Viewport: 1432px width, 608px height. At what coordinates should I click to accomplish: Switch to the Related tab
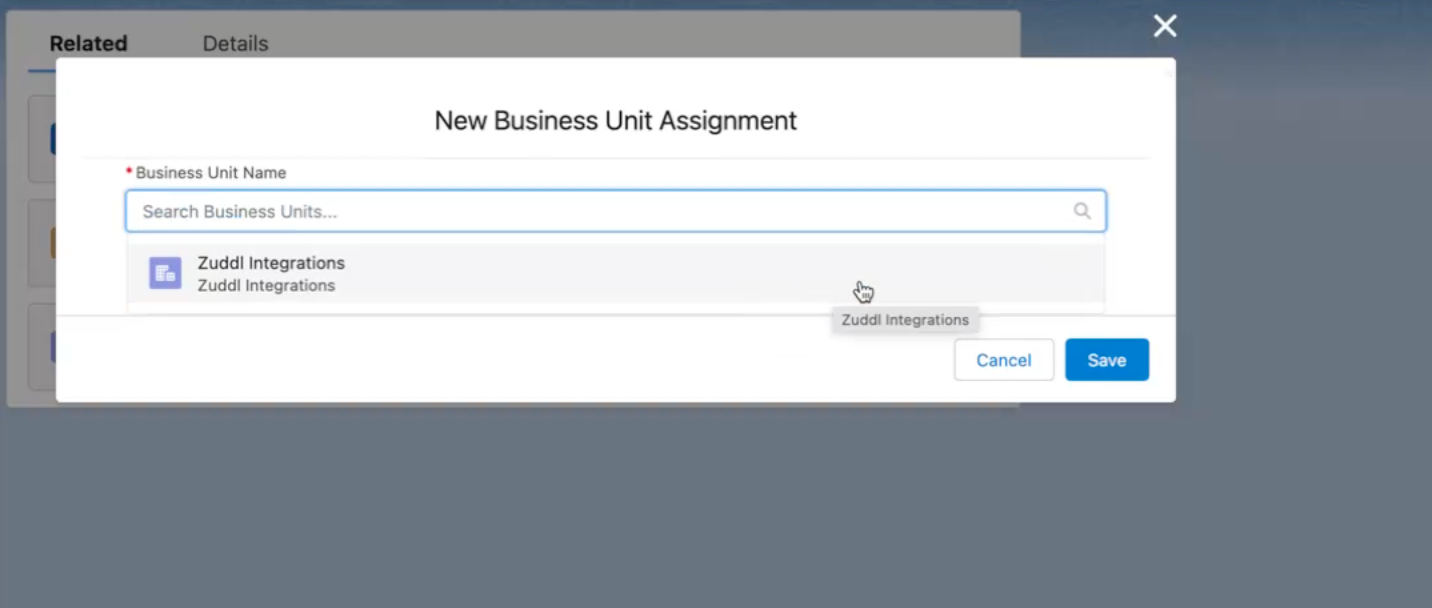pos(88,44)
